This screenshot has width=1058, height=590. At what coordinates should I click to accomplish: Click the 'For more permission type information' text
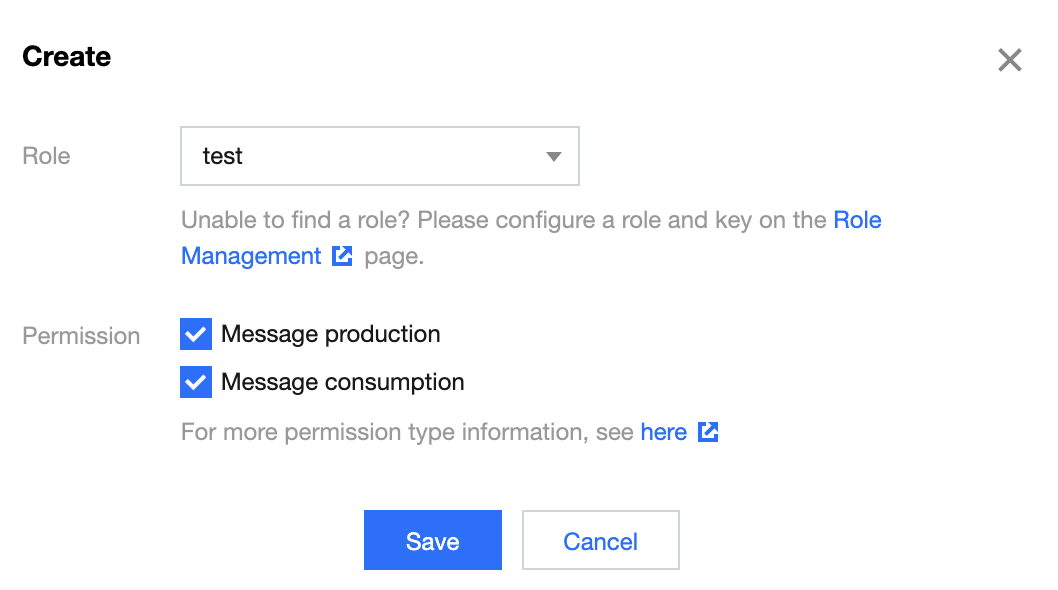click(x=385, y=432)
